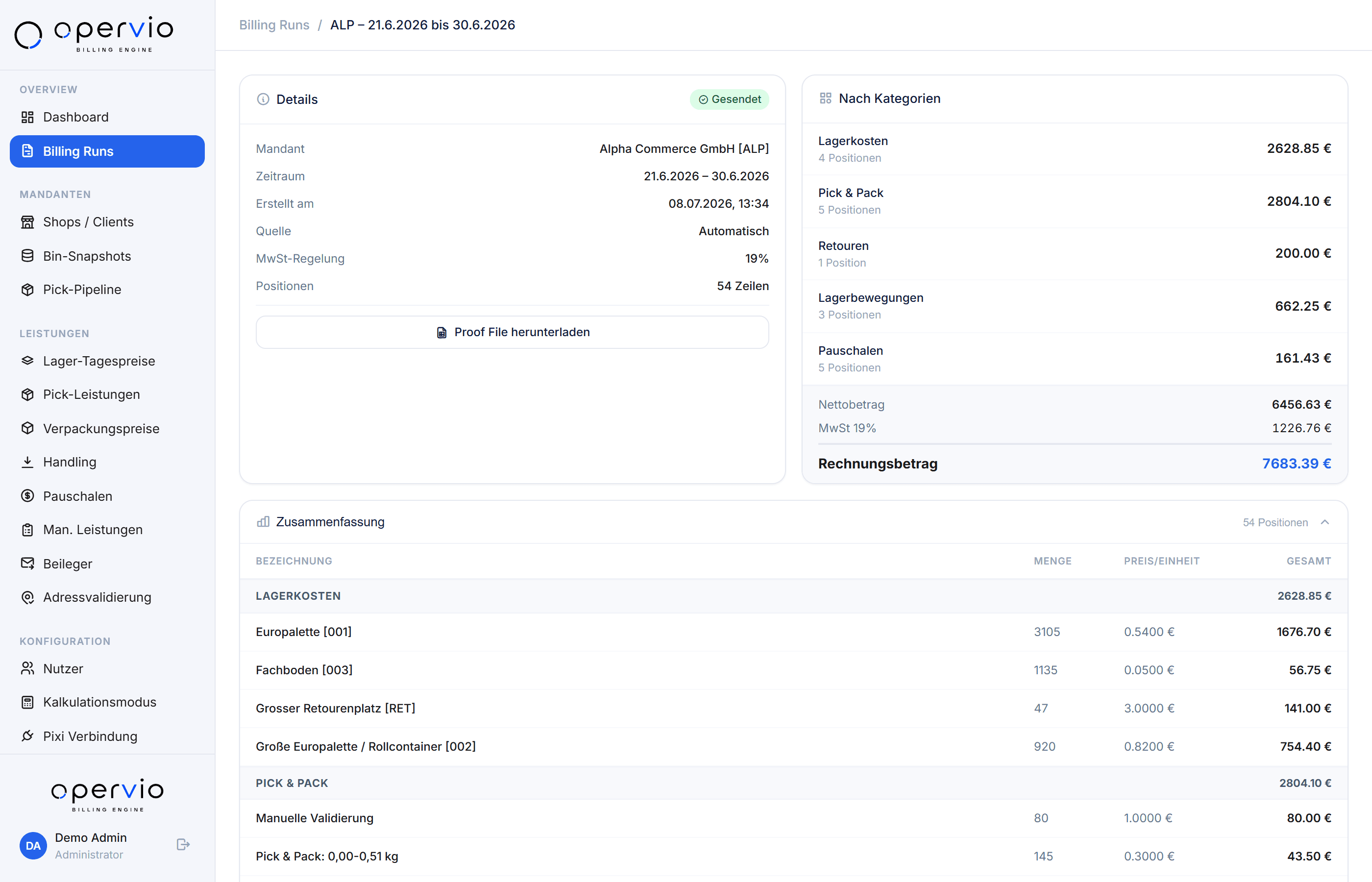The image size is (1372, 882).
Task: Click the LAGERKOSTEN group header in table
Action: pyautogui.click(x=793, y=596)
